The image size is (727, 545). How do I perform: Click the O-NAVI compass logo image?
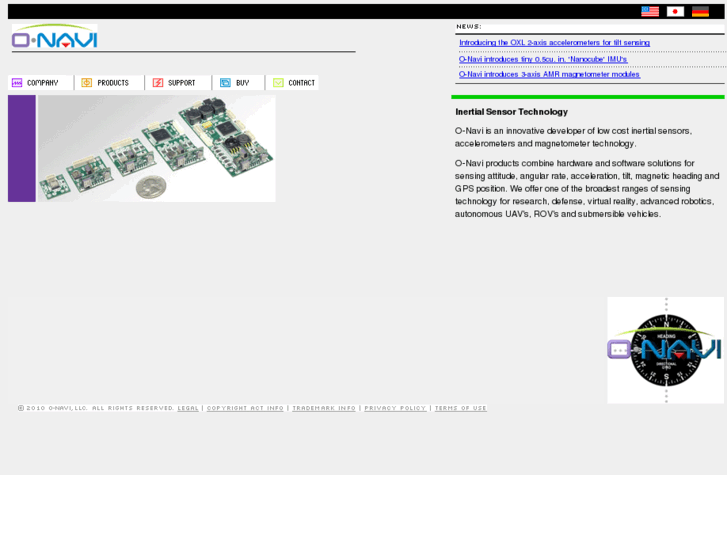(666, 350)
